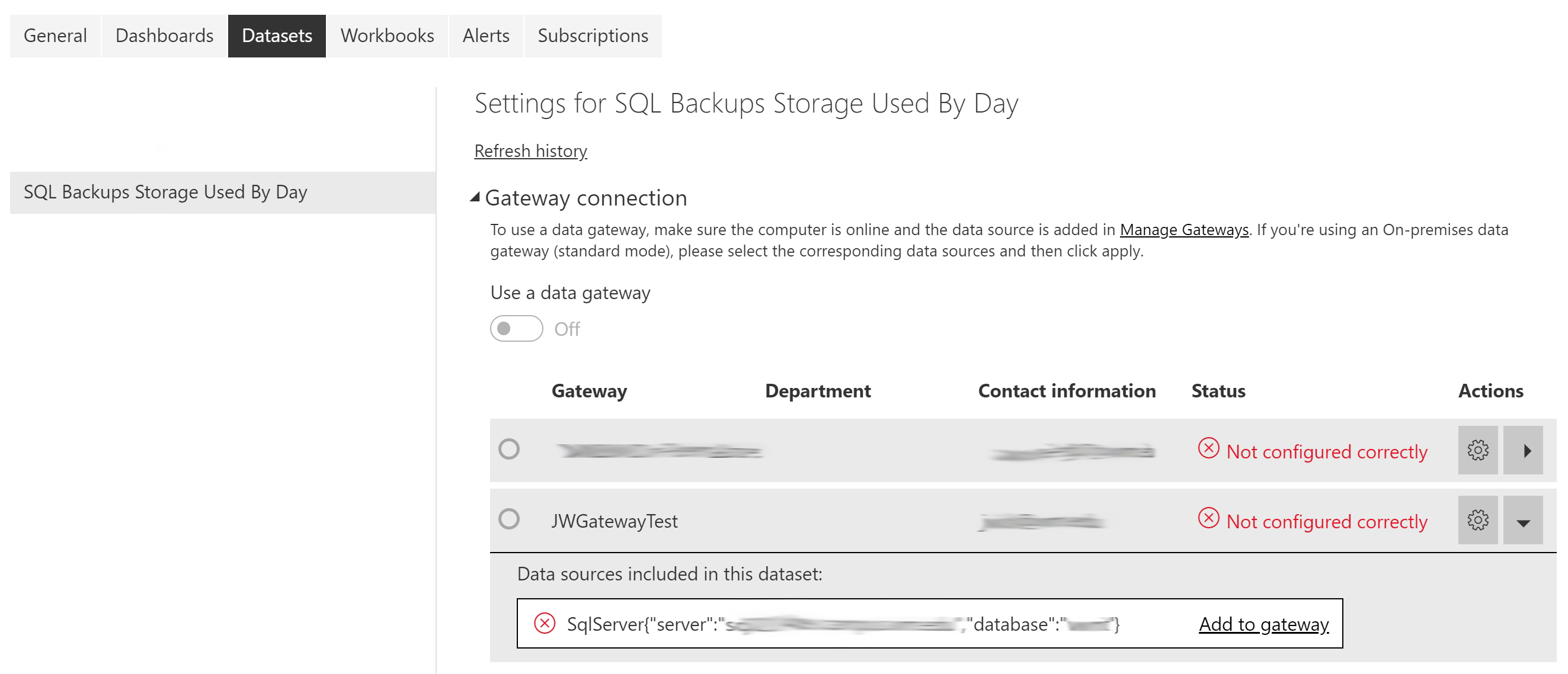1568x674 pixels.
Task: Open settings gear for JWGatewayTest gateway
Action: click(1477, 520)
